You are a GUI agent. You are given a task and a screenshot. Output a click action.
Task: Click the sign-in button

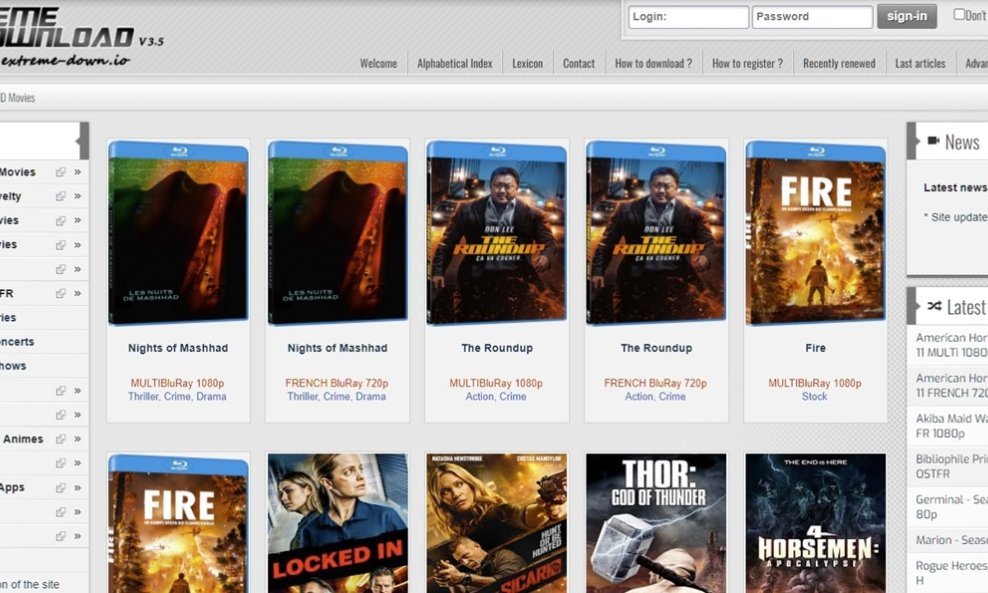[907, 16]
